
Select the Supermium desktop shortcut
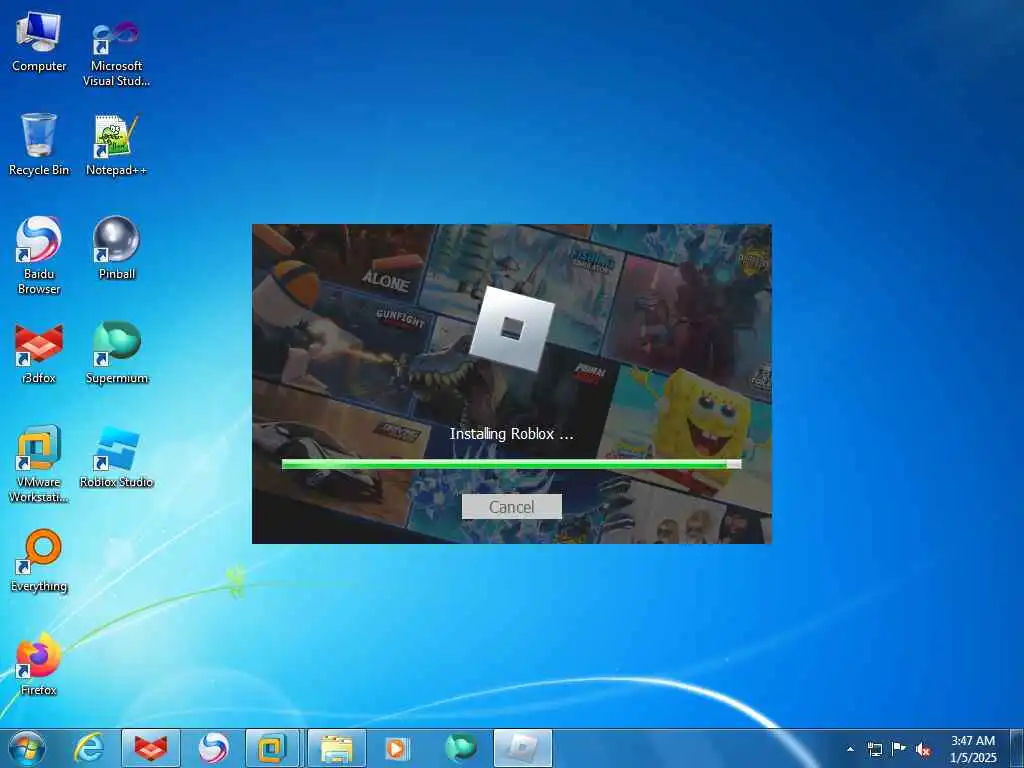[x=116, y=353]
